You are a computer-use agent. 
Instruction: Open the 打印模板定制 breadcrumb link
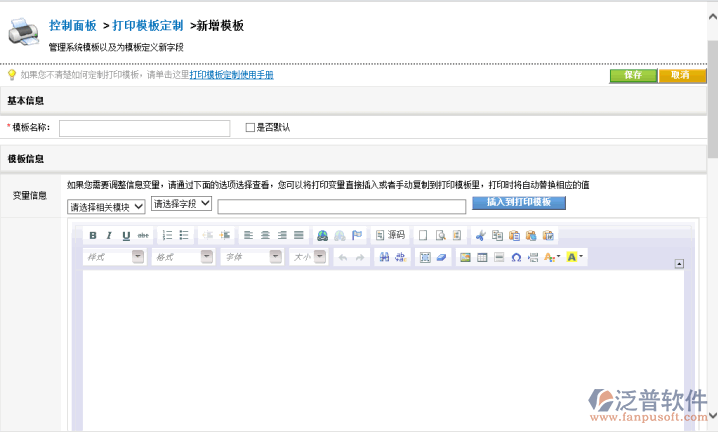tap(148, 25)
